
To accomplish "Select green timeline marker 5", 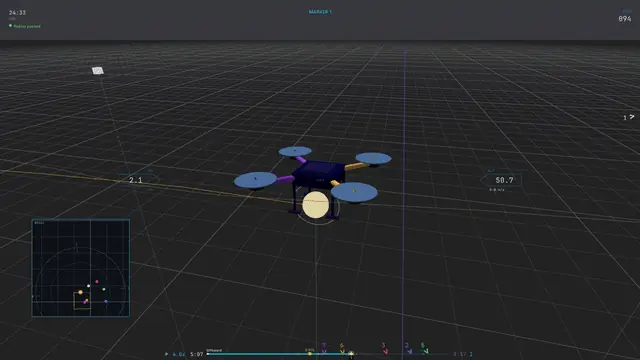I will pyautogui.click(x=424, y=348).
